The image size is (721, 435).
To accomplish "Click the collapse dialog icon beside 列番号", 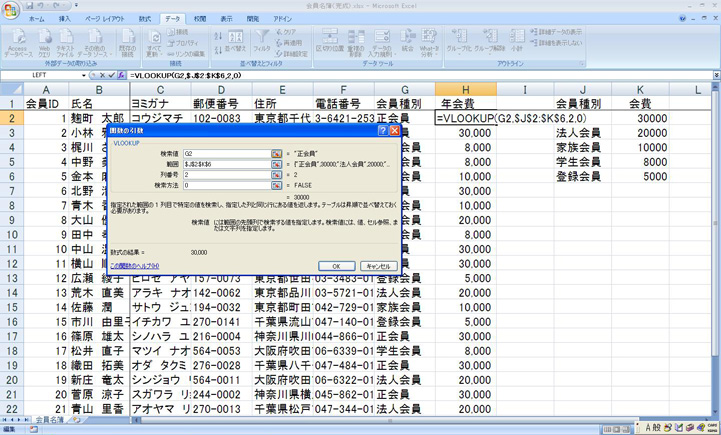I will coord(276,175).
